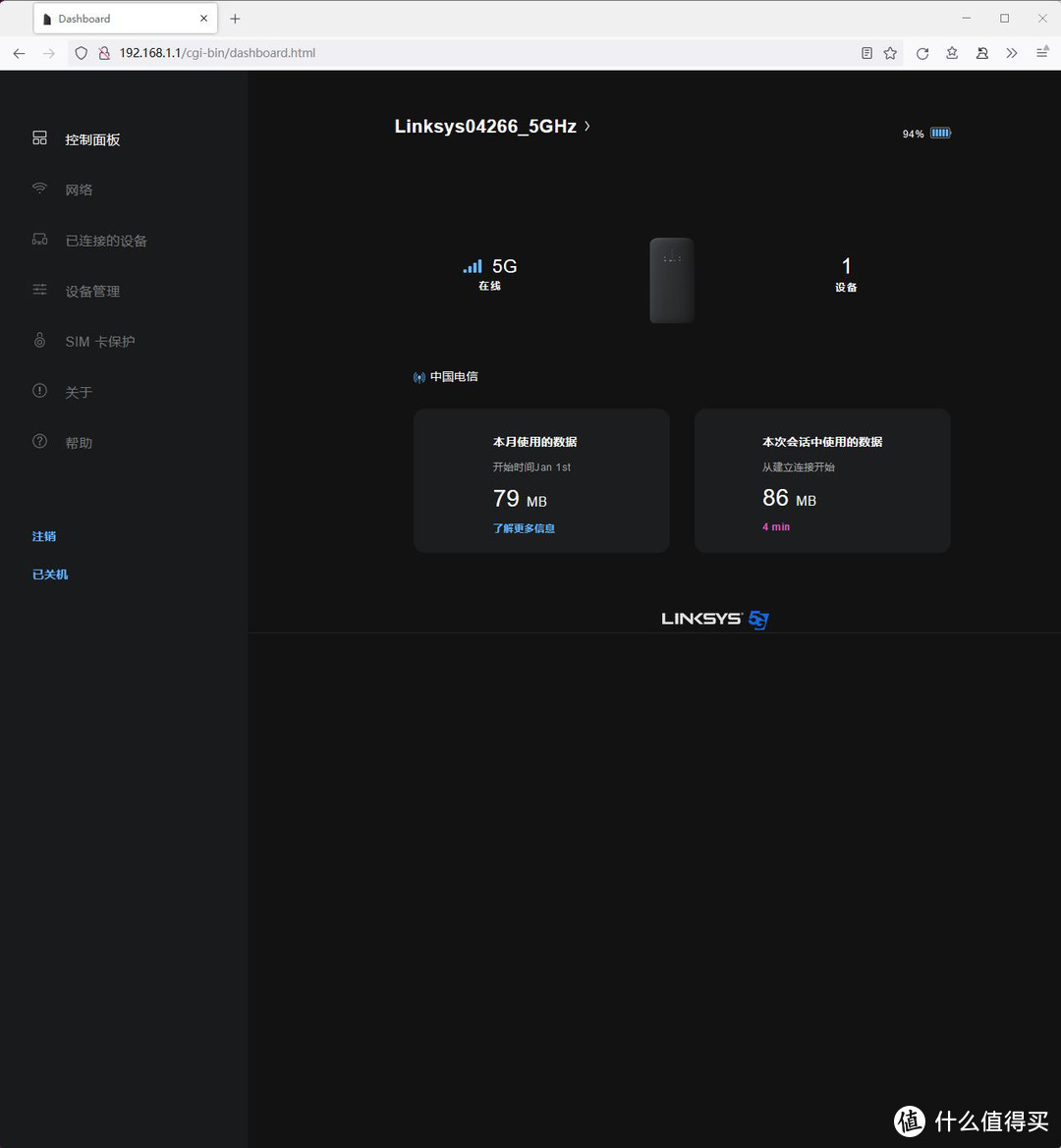This screenshot has width=1061, height=1148.
Task: Open the connected devices count
Action: pos(846,267)
